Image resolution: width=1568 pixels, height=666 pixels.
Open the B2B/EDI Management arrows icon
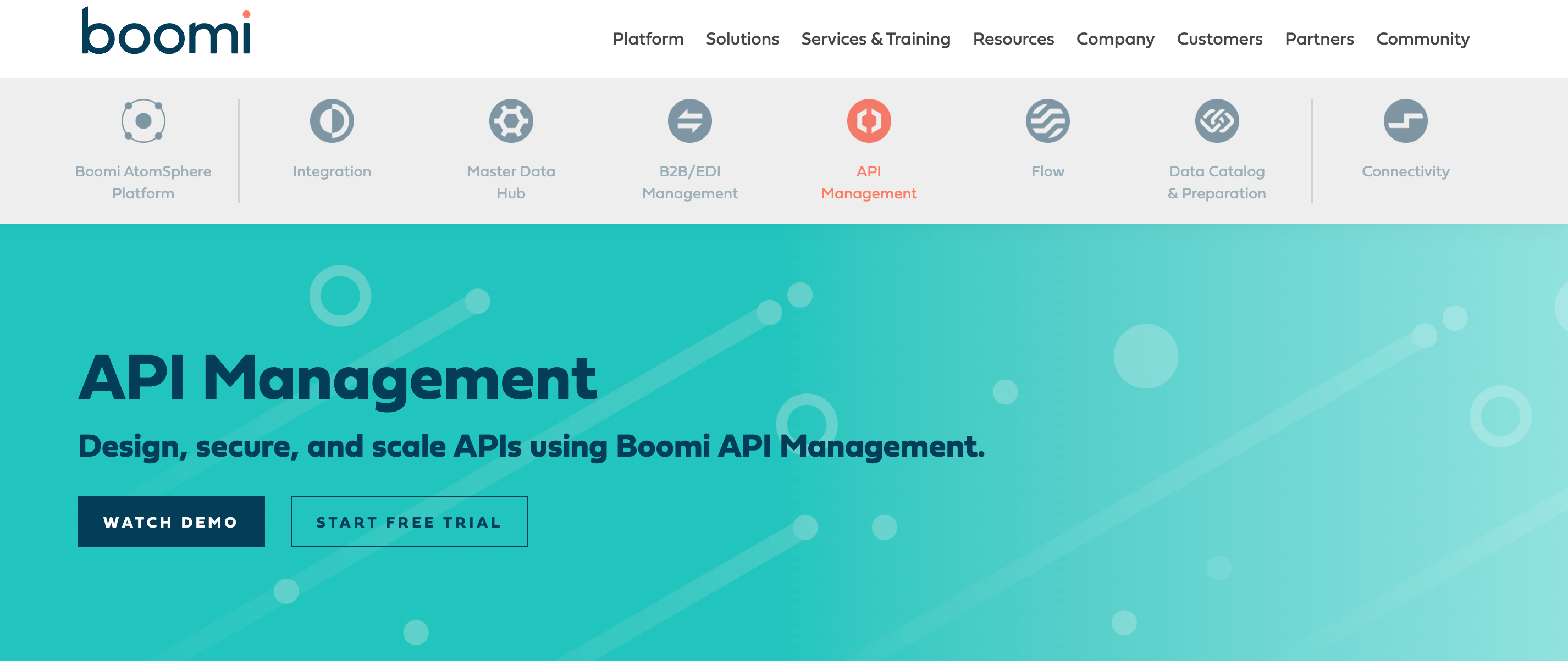click(x=689, y=120)
